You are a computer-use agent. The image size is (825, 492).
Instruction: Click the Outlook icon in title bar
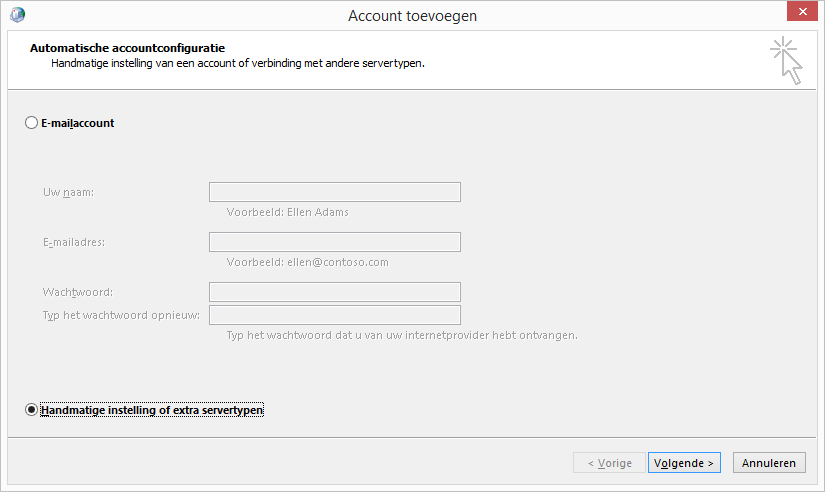point(17,14)
